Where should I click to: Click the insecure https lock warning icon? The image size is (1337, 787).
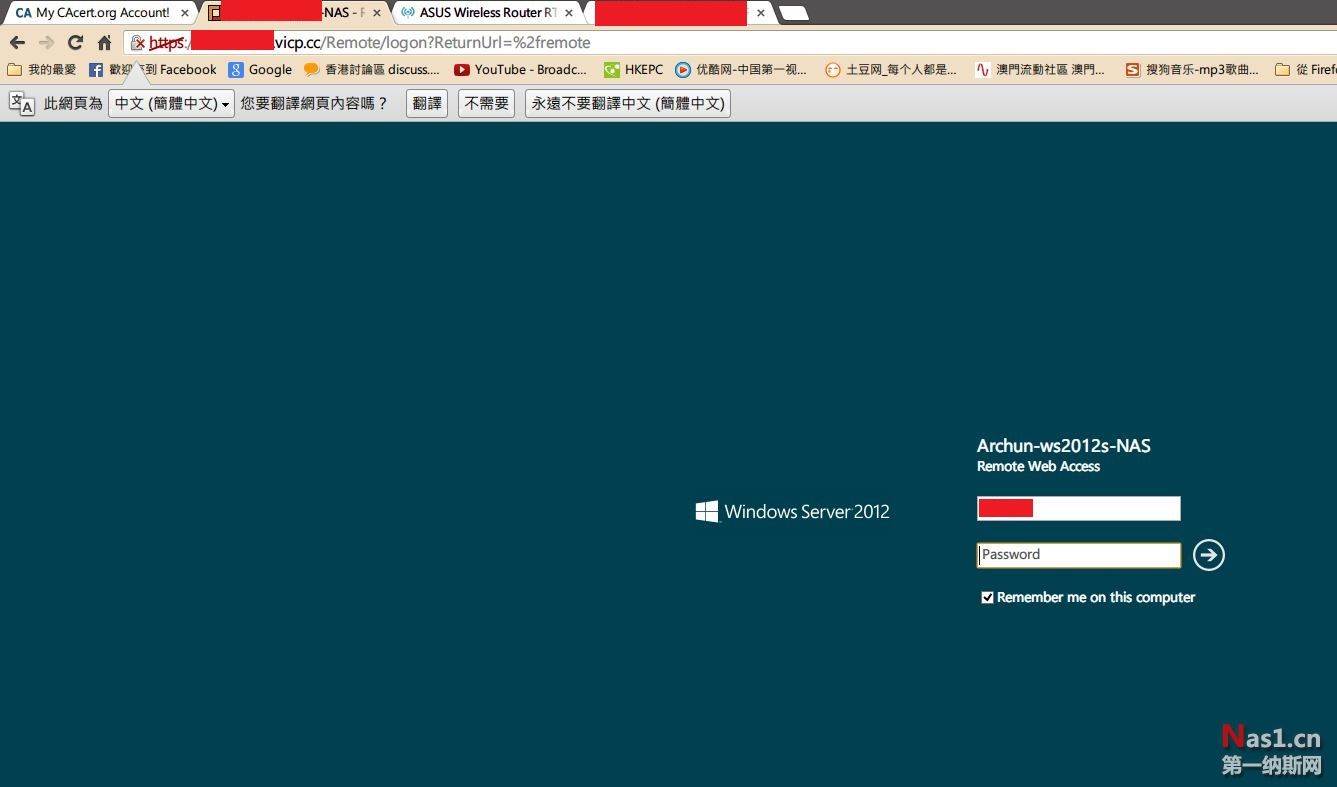pos(138,43)
